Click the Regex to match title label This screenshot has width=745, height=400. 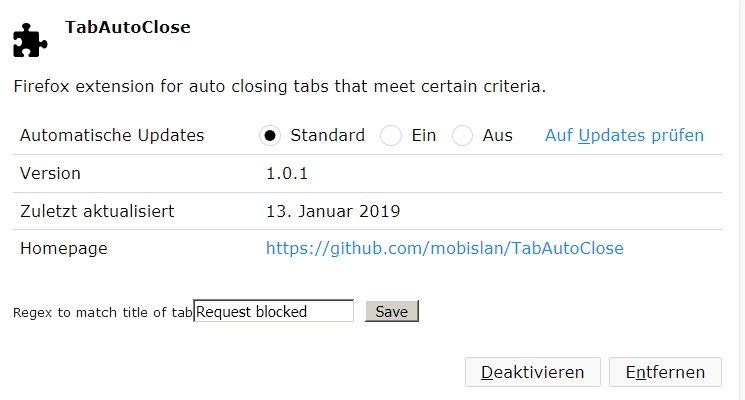click(x=102, y=313)
